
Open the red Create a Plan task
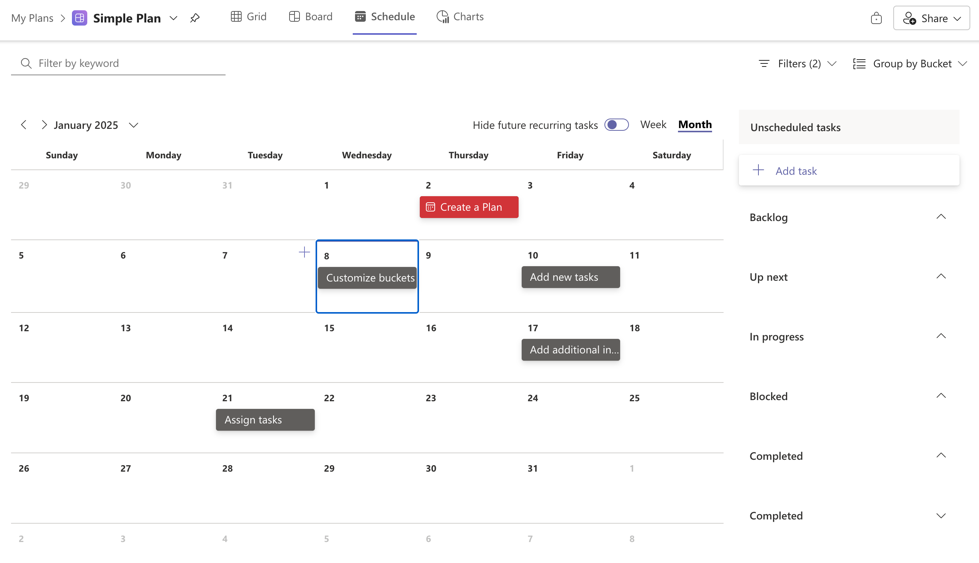[469, 207]
